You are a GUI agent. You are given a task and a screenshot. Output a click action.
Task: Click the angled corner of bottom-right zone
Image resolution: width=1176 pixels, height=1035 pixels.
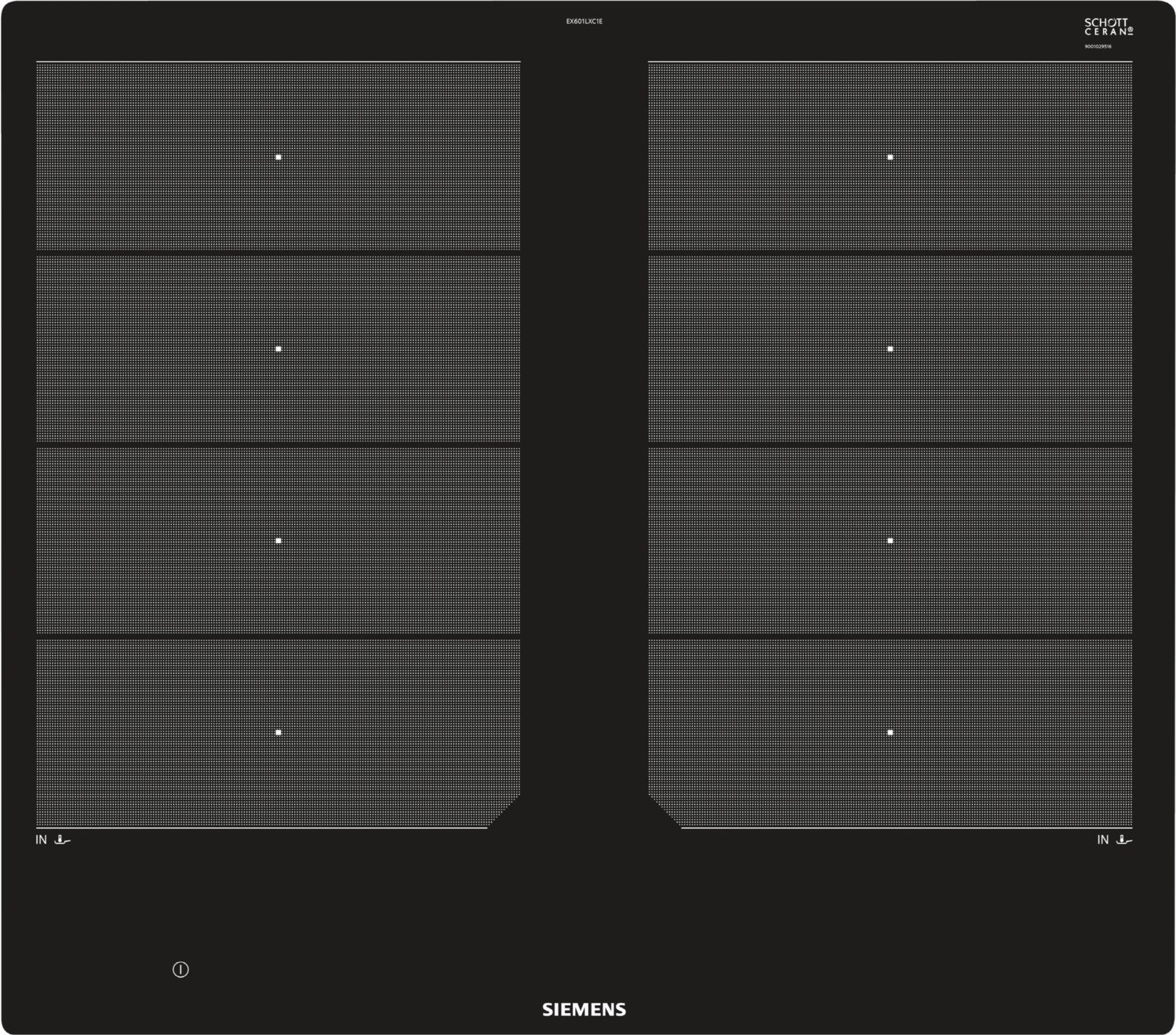point(664,811)
